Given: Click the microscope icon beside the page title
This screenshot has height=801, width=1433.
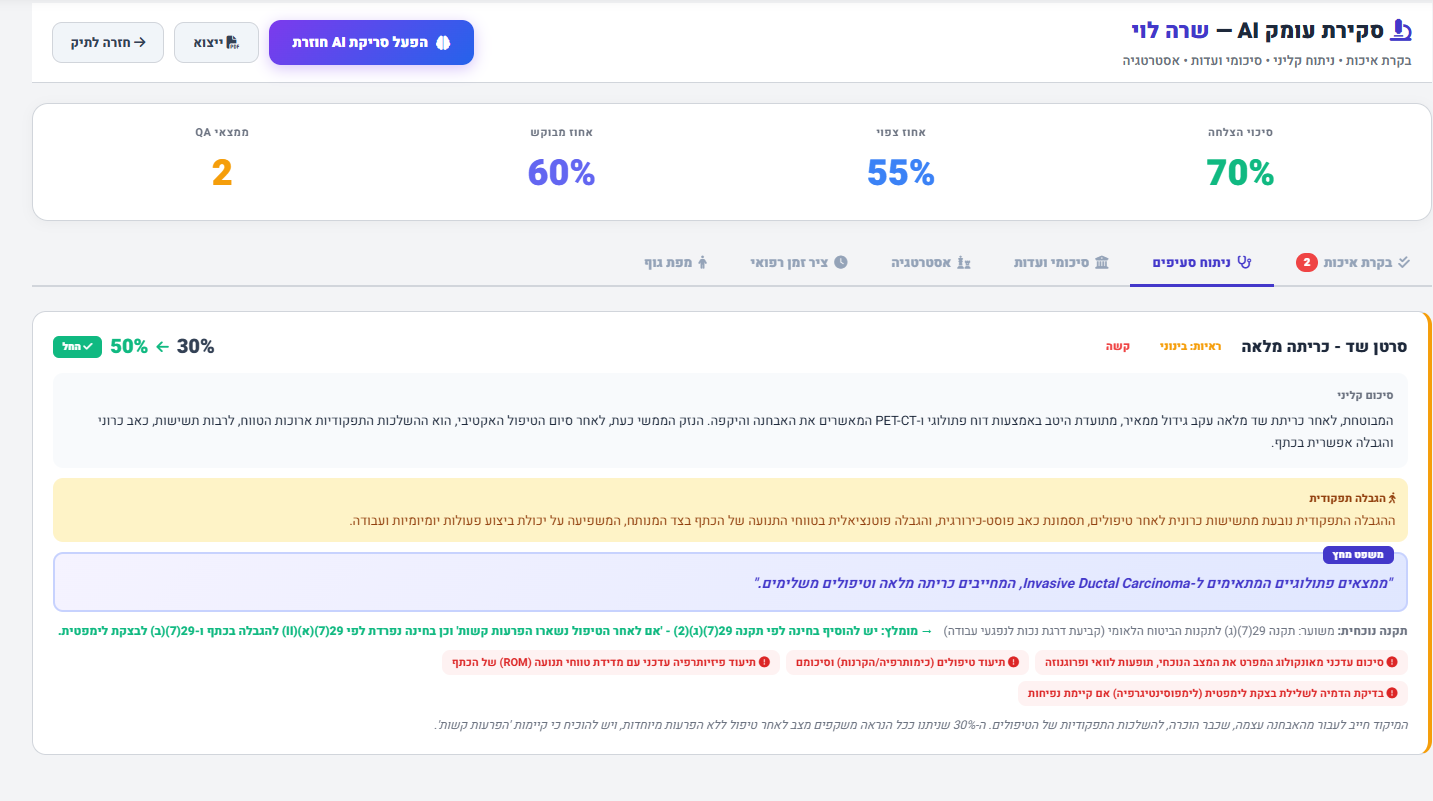Looking at the screenshot, I should [x=1401, y=31].
